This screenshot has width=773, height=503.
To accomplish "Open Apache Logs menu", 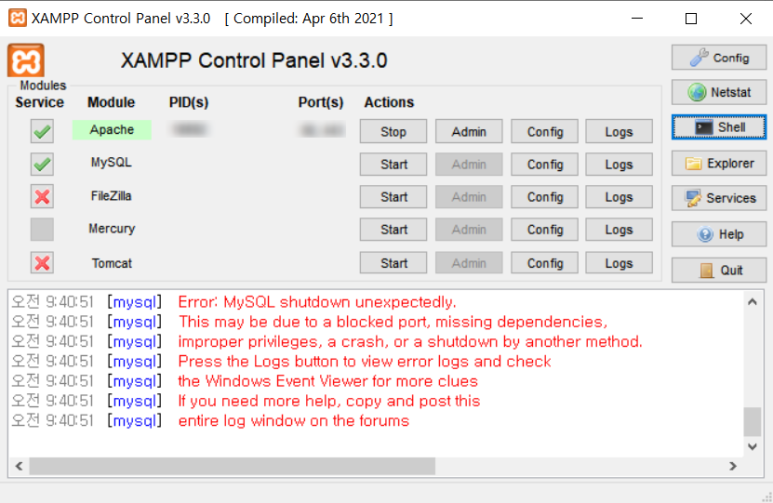I will pos(619,131).
